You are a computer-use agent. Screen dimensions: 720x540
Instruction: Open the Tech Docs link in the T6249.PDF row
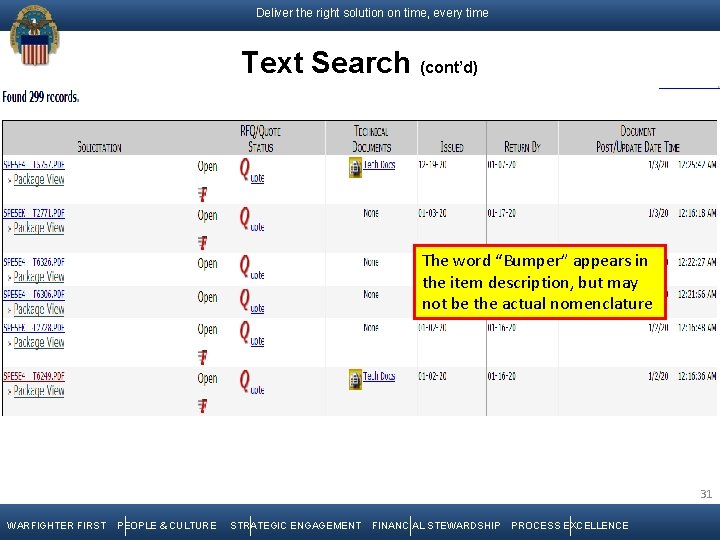tap(379, 376)
